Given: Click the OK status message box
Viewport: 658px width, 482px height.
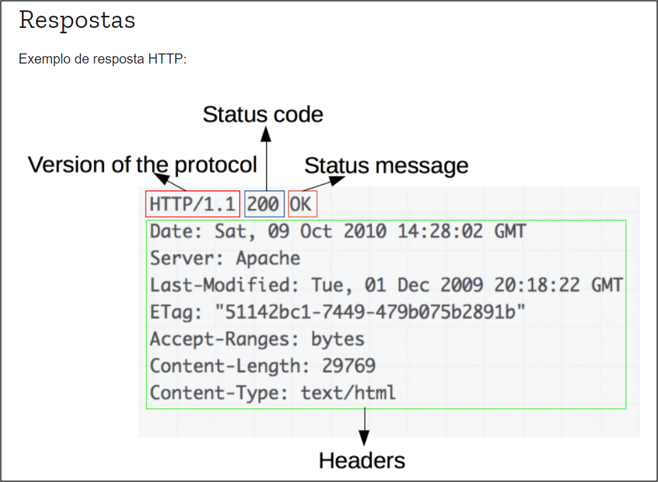Looking at the screenshot, I should pos(303,204).
